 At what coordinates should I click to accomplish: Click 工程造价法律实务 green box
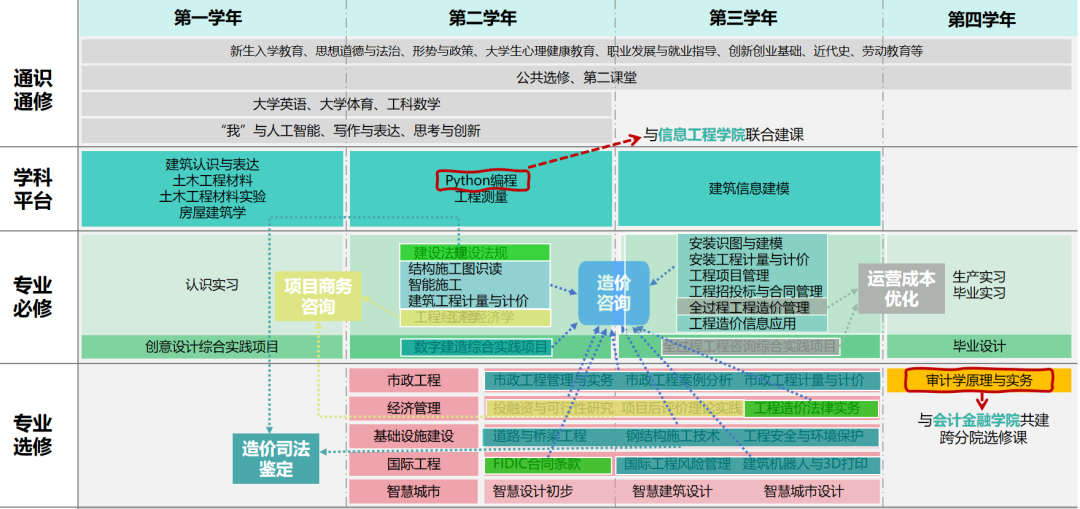(811, 408)
